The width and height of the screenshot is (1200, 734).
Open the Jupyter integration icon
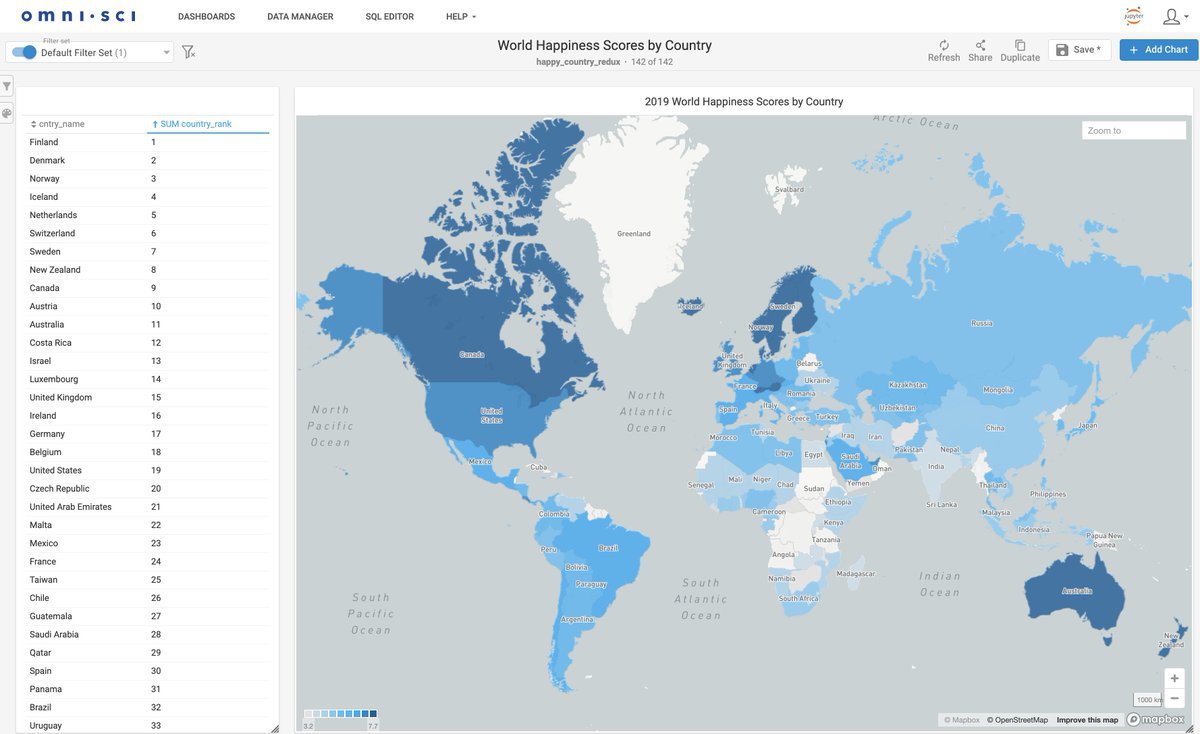(1133, 16)
